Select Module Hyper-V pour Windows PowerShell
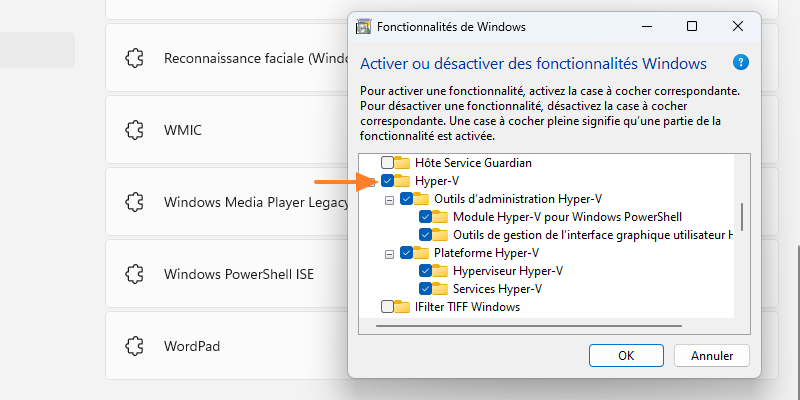 coord(567,217)
